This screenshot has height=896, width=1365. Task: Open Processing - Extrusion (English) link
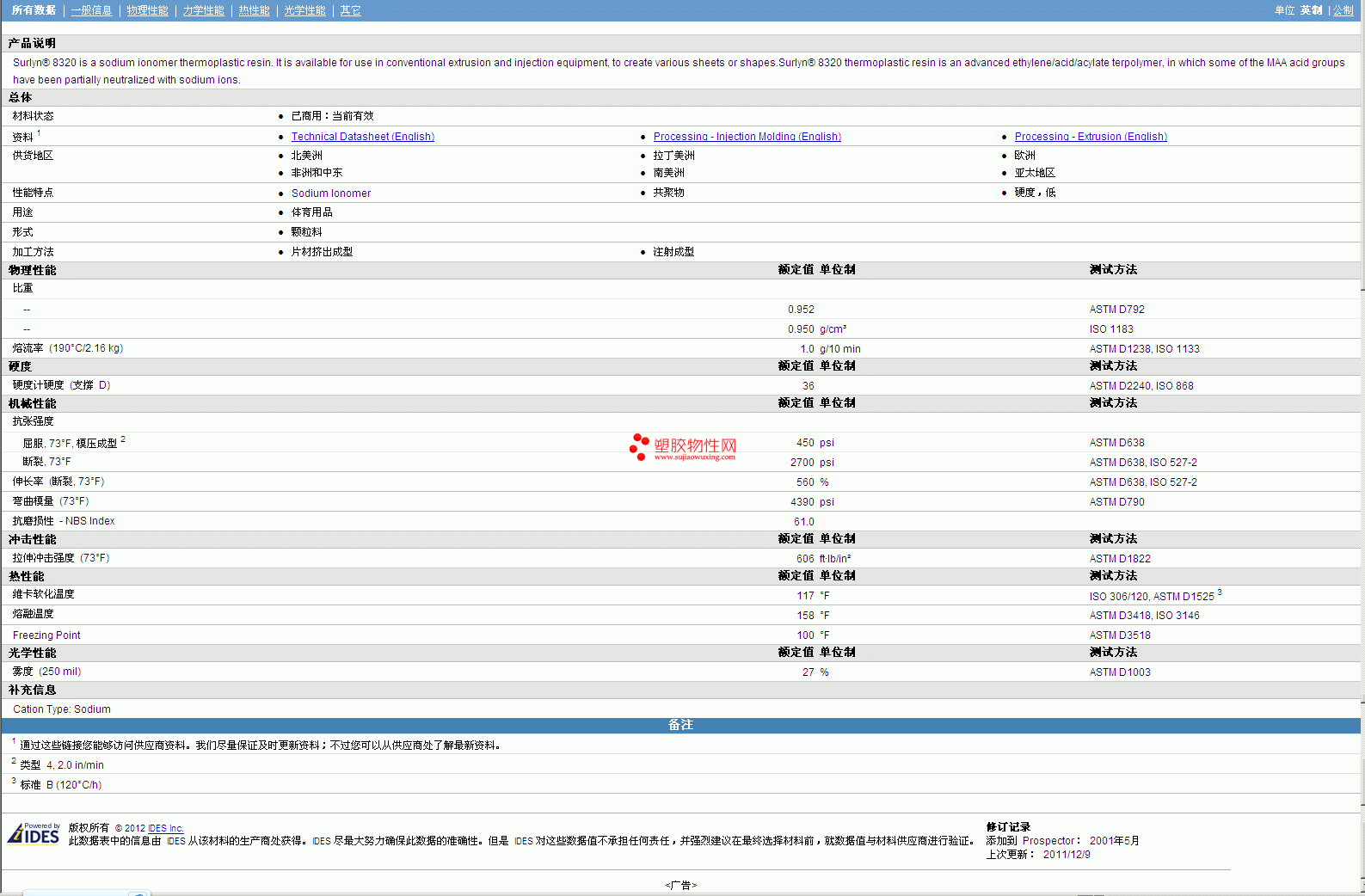tap(1090, 137)
